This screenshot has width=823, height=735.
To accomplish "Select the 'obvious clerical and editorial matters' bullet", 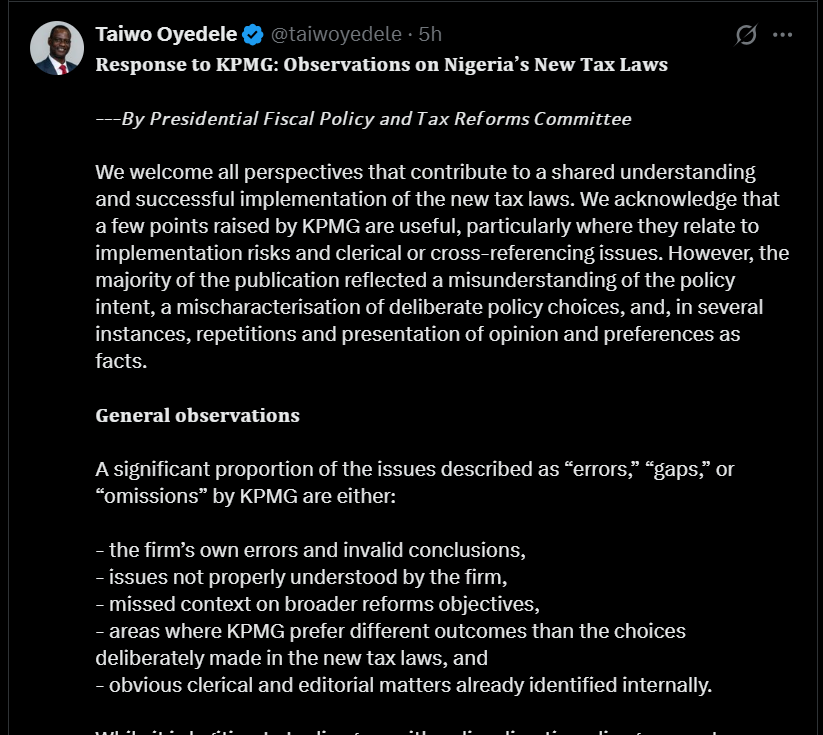I will [403, 685].
